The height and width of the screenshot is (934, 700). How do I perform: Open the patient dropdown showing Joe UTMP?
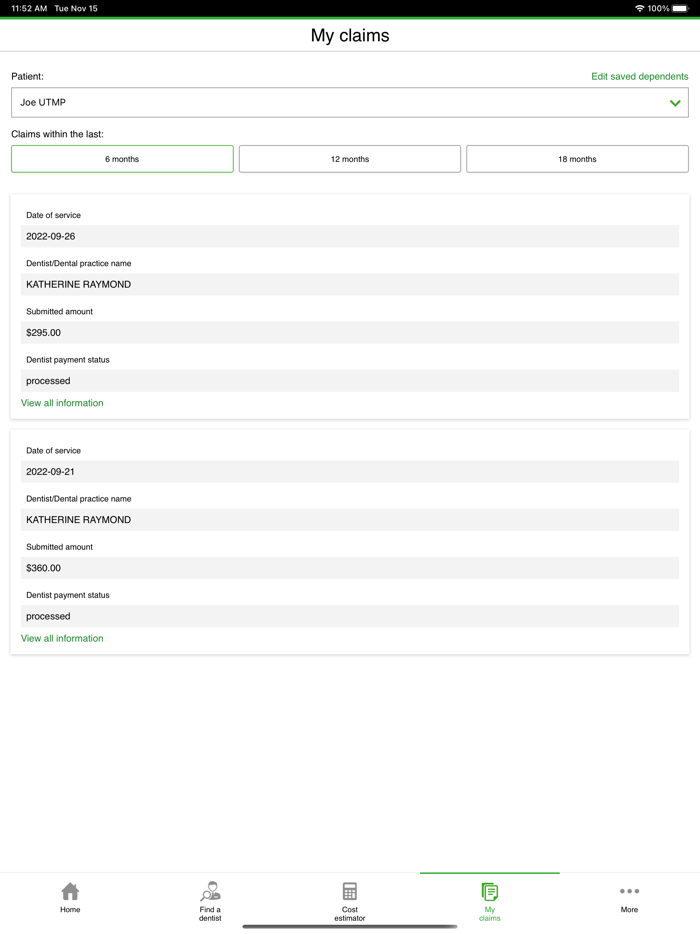coord(349,102)
